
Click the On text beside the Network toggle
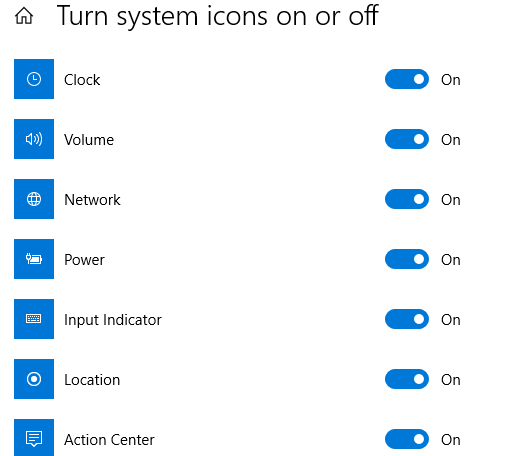point(451,200)
